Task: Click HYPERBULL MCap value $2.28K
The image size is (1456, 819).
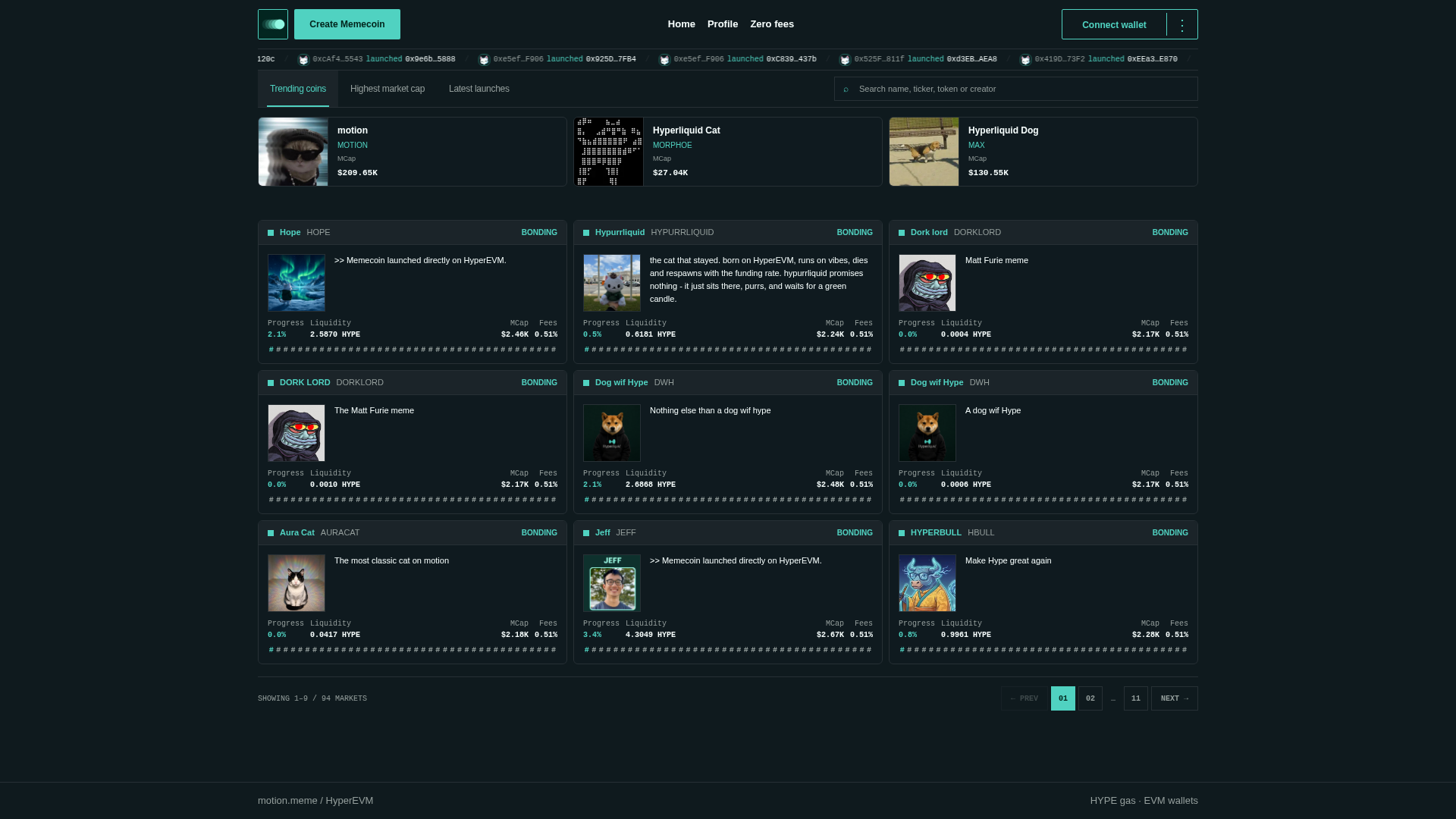Action: [x=1146, y=635]
